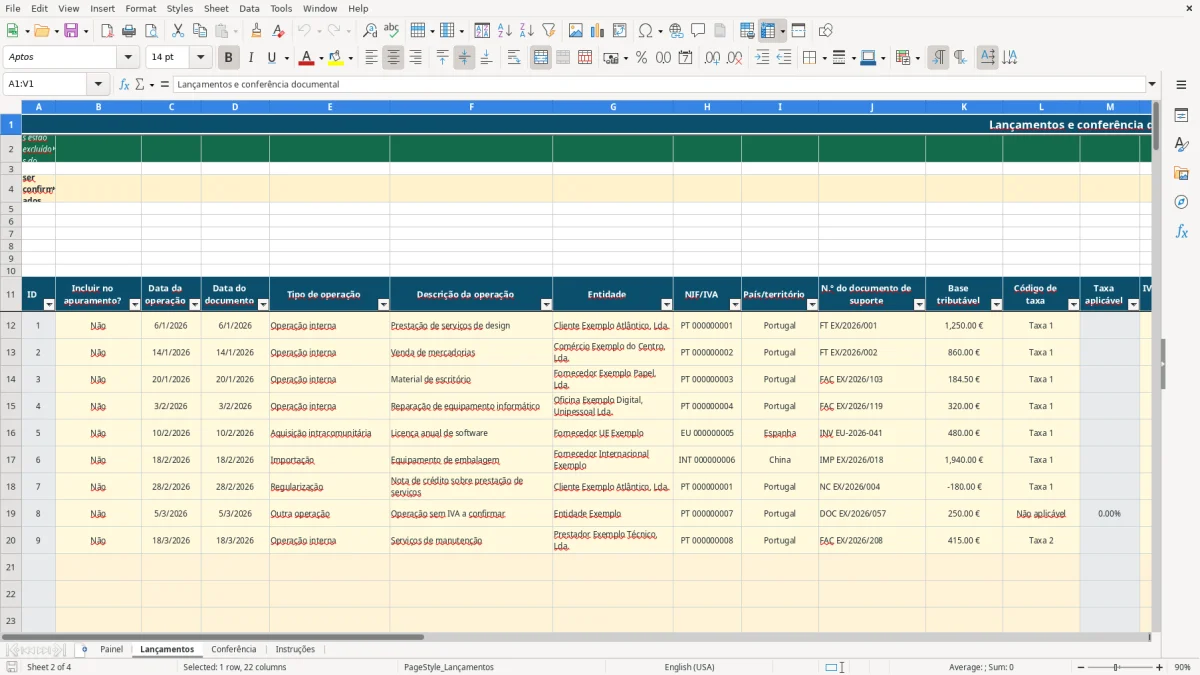Toggle print preview icon

coord(149,31)
